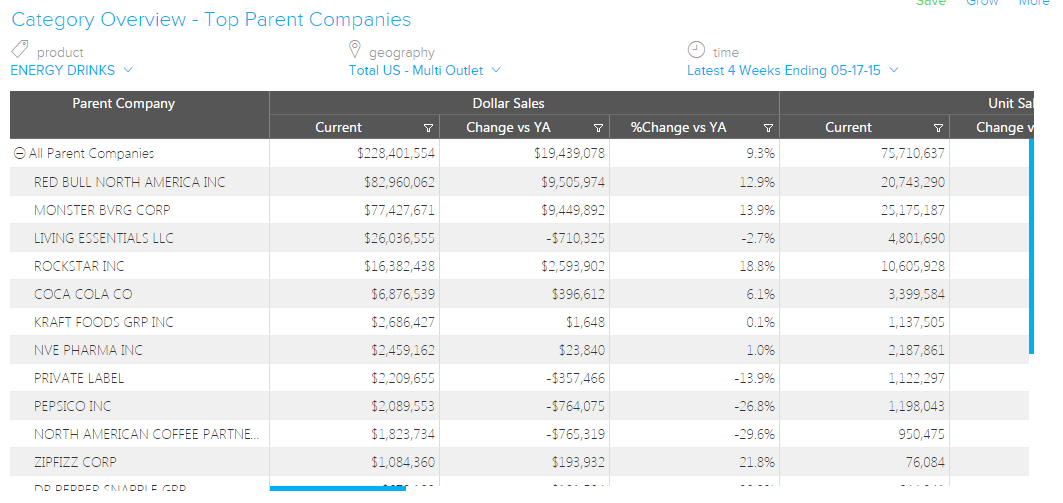This screenshot has width=1063, height=503.
Task: Collapse All Parent Companies row
Action: 20,154
